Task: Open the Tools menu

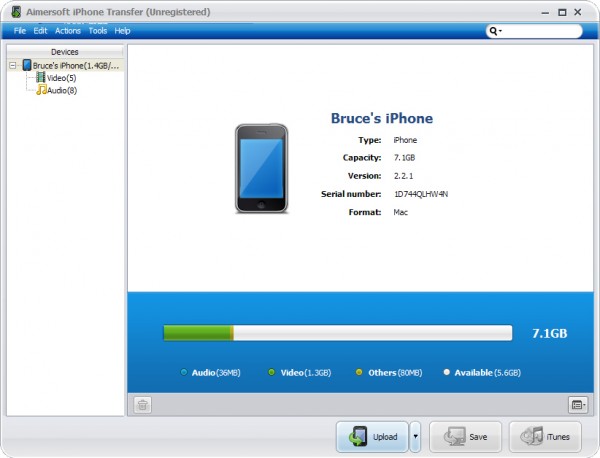Action: [x=98, y=31]
